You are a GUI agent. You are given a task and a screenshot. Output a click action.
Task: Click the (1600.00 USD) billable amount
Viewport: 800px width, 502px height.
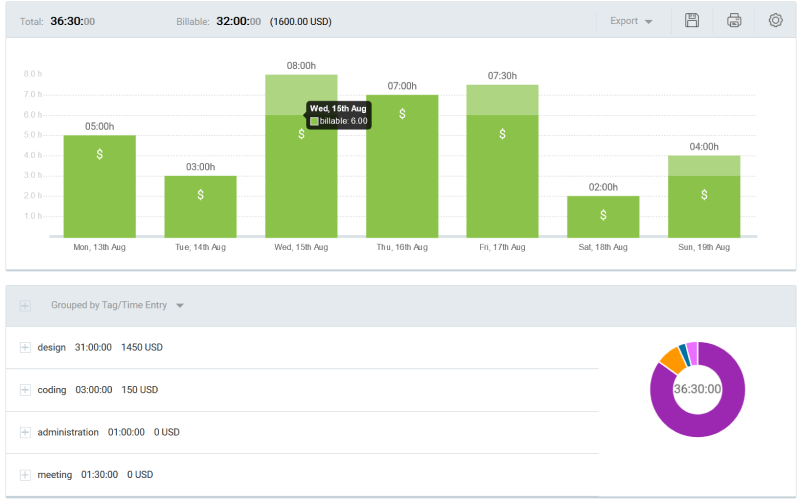[301, 21]
